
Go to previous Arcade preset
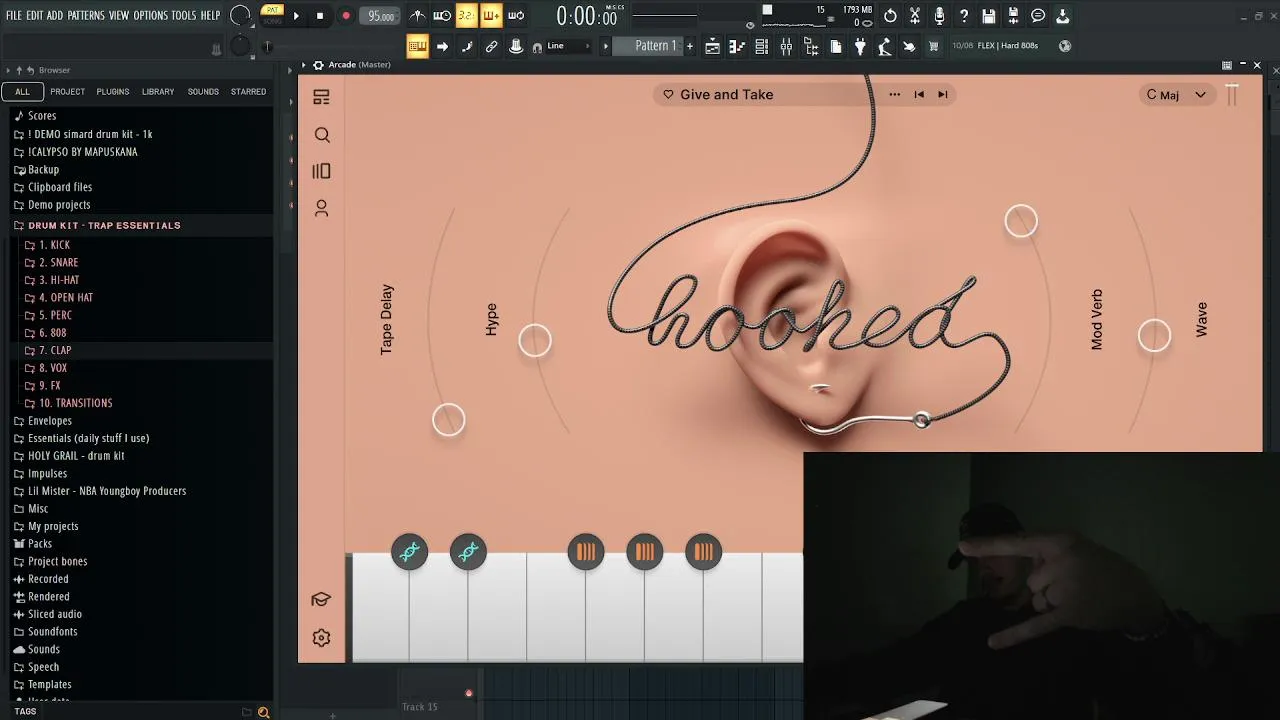click(919, 94)
